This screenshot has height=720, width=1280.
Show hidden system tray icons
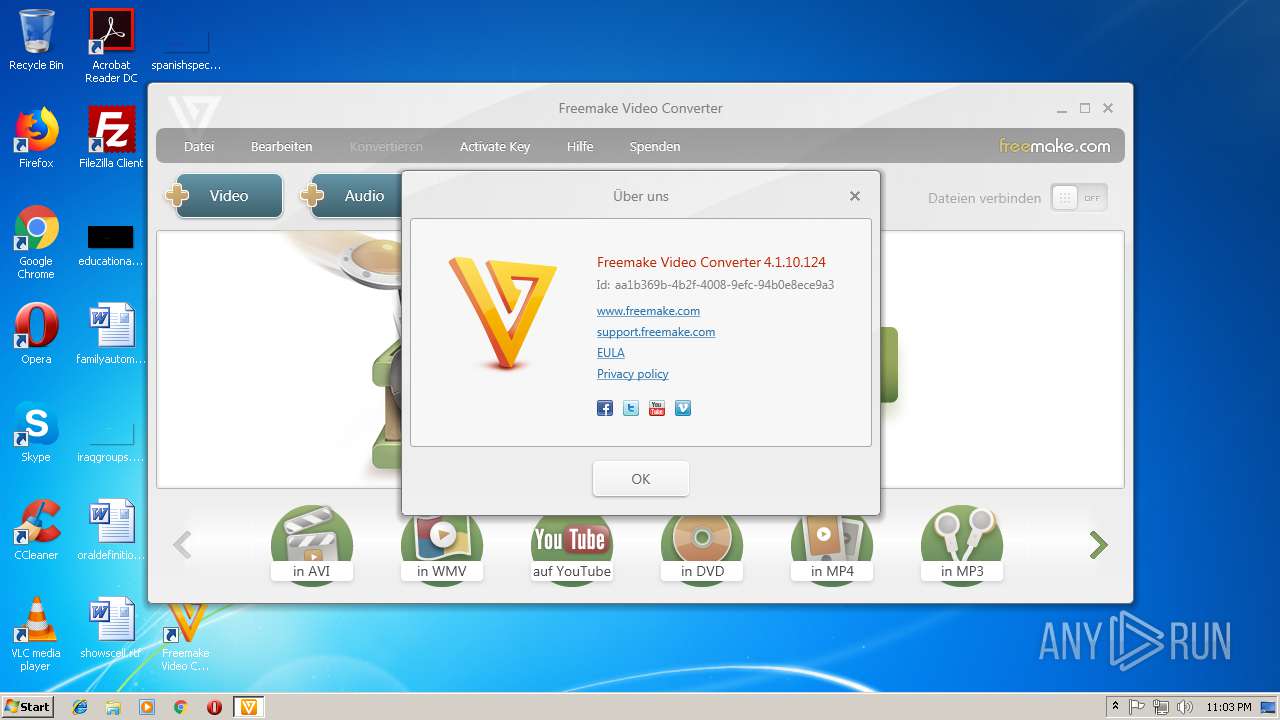click(x=1115, y=706)
